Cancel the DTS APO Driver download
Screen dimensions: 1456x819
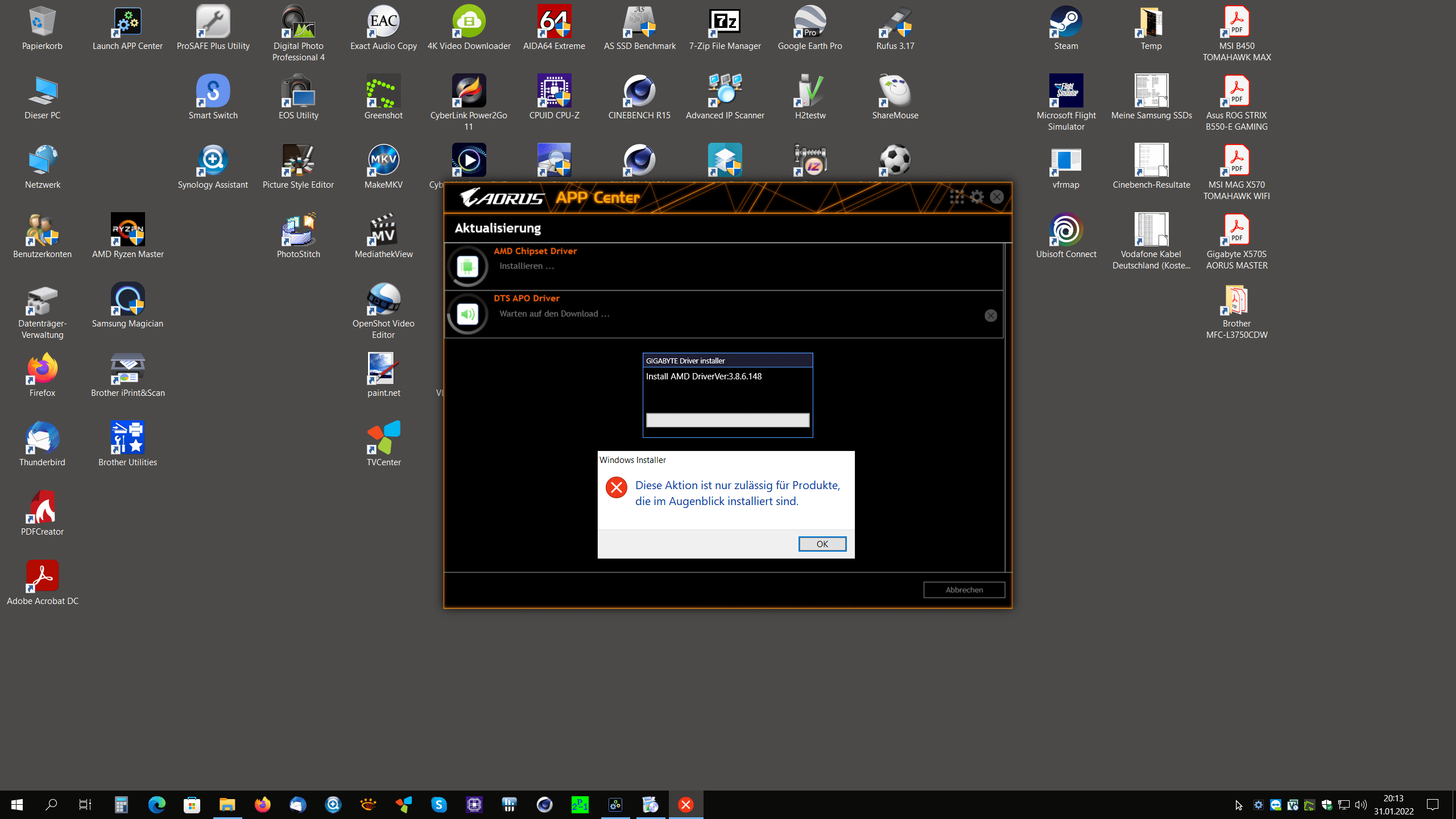click(990, 316)
